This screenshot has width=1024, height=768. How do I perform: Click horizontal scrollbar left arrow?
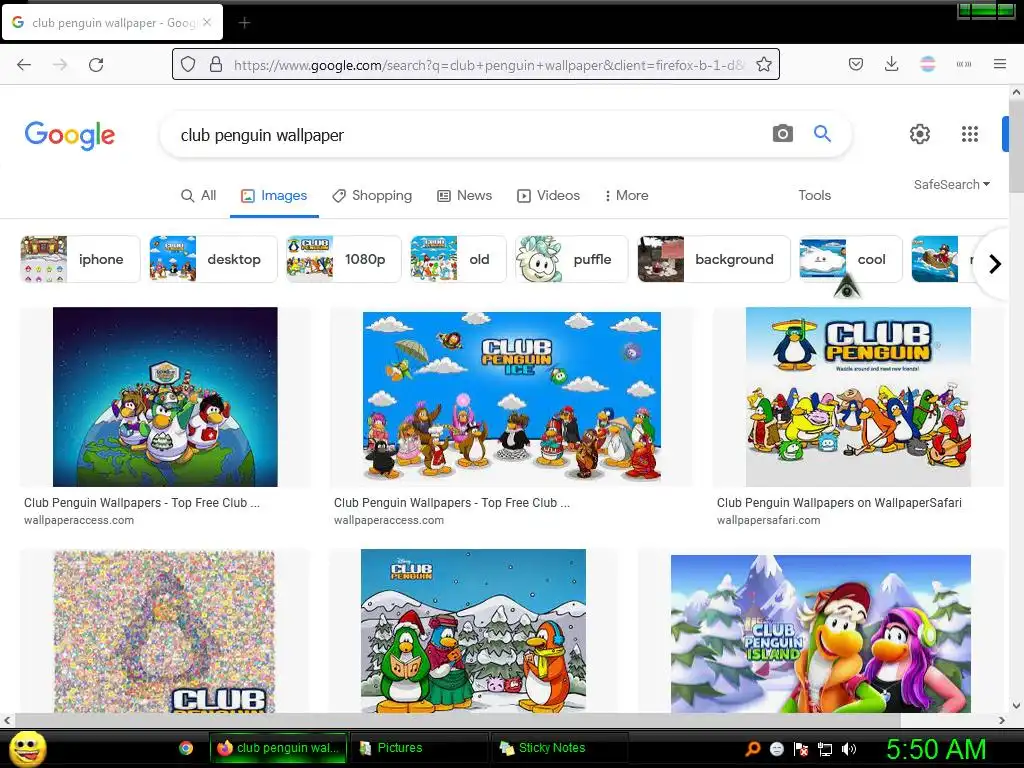(x=7, y=720)
